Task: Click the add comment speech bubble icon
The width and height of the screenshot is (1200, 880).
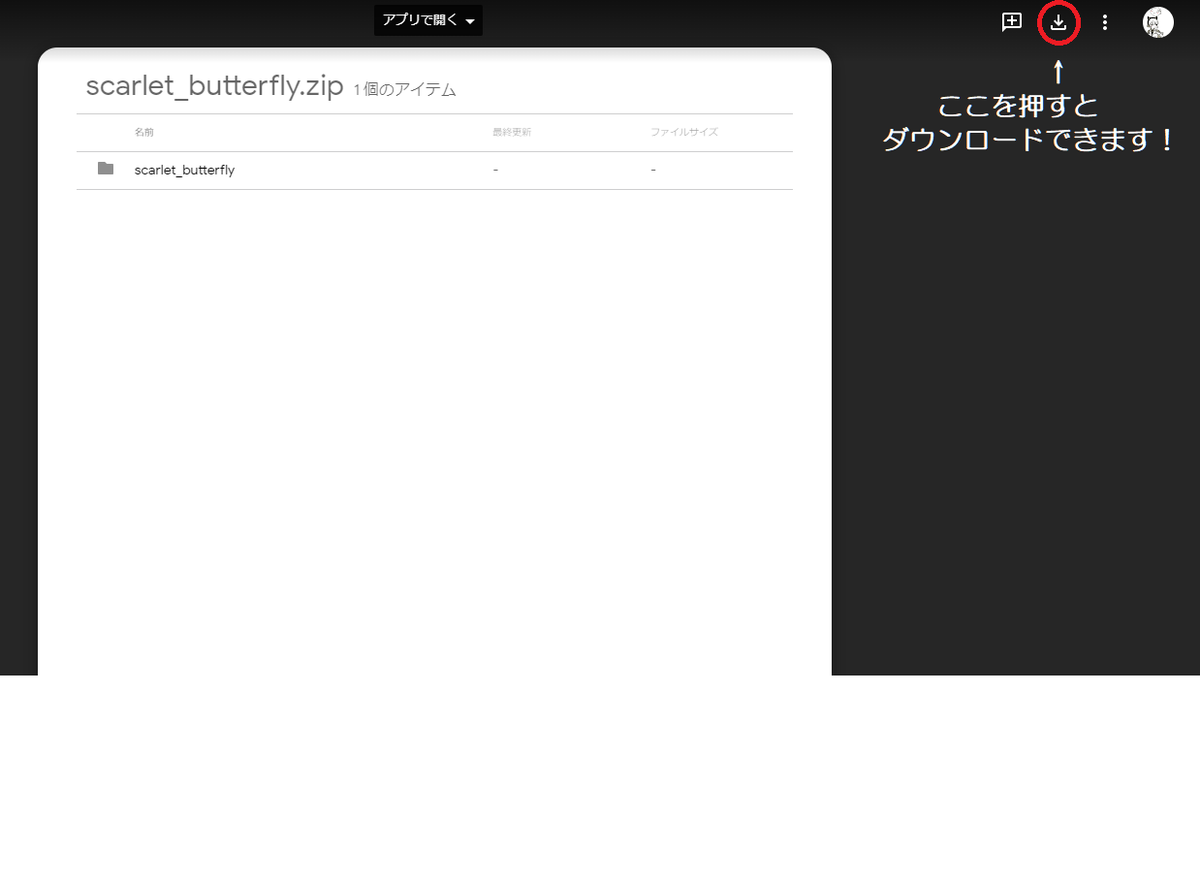Action: point(1010,21)
